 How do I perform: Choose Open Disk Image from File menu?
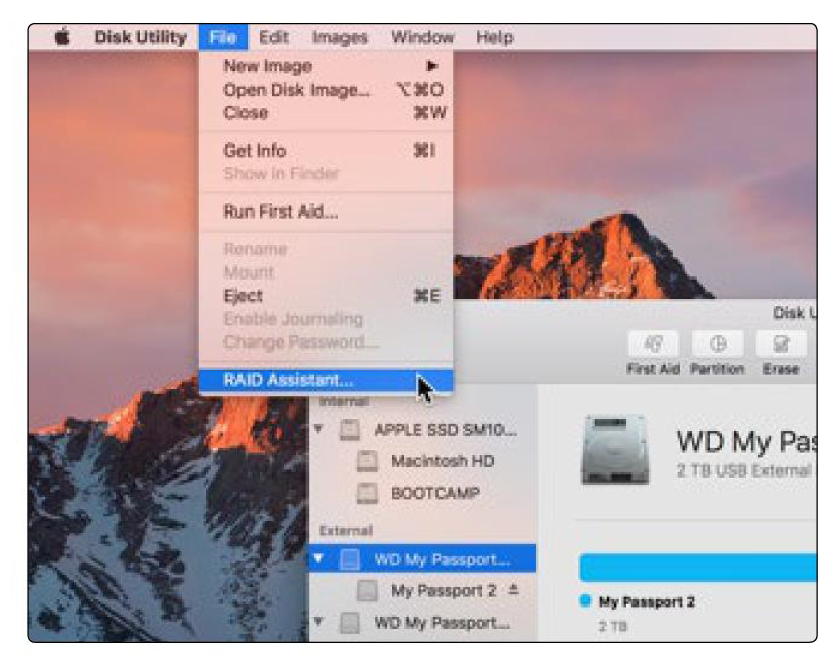tap(326, 90)
